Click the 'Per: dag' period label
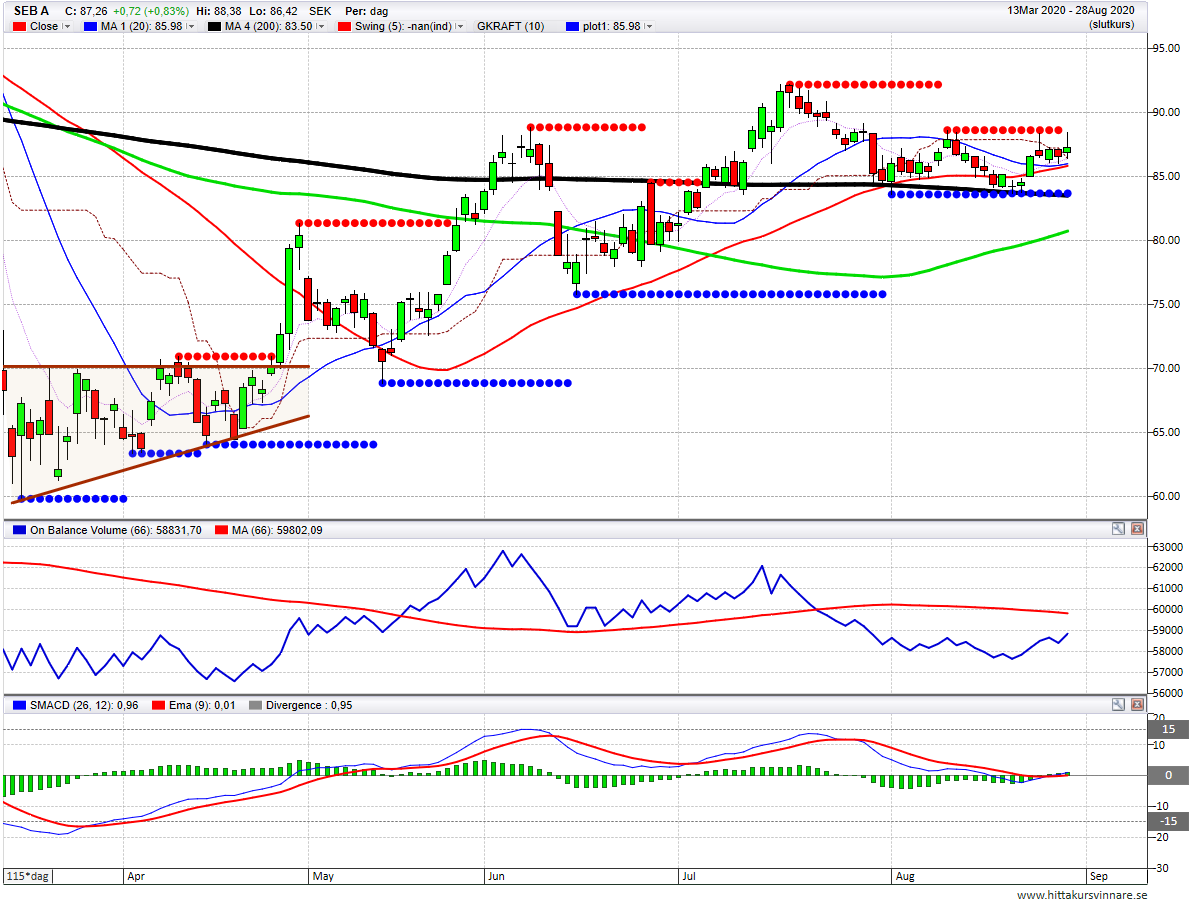Viewport: 1192px width, 900px height. [x=366, y=11]
